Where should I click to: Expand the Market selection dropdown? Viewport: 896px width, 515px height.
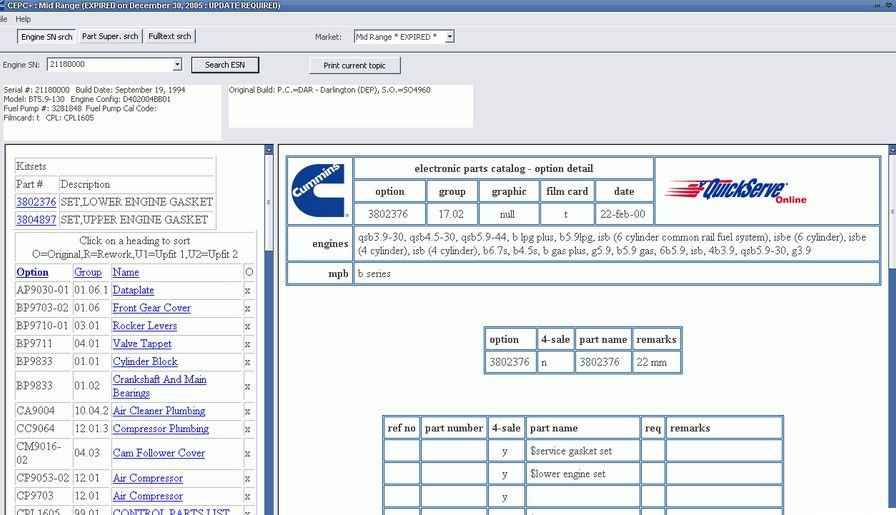449,37
